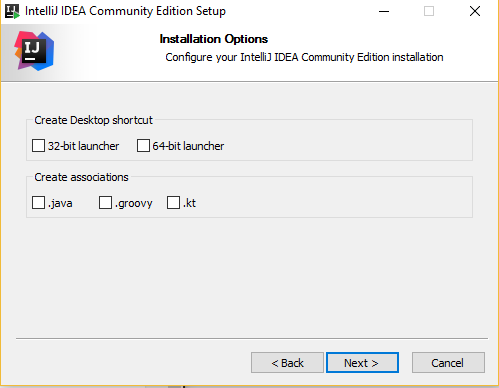
Task: Check the .java file association
Action: 38,203
